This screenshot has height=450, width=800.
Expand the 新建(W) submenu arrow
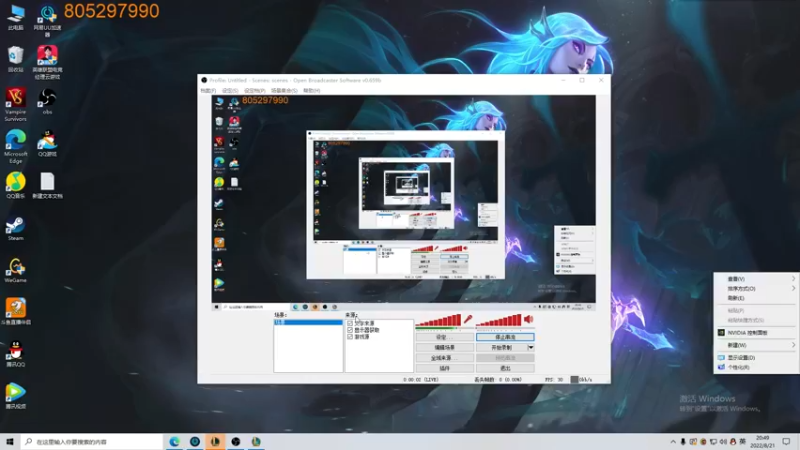(793, 345)
